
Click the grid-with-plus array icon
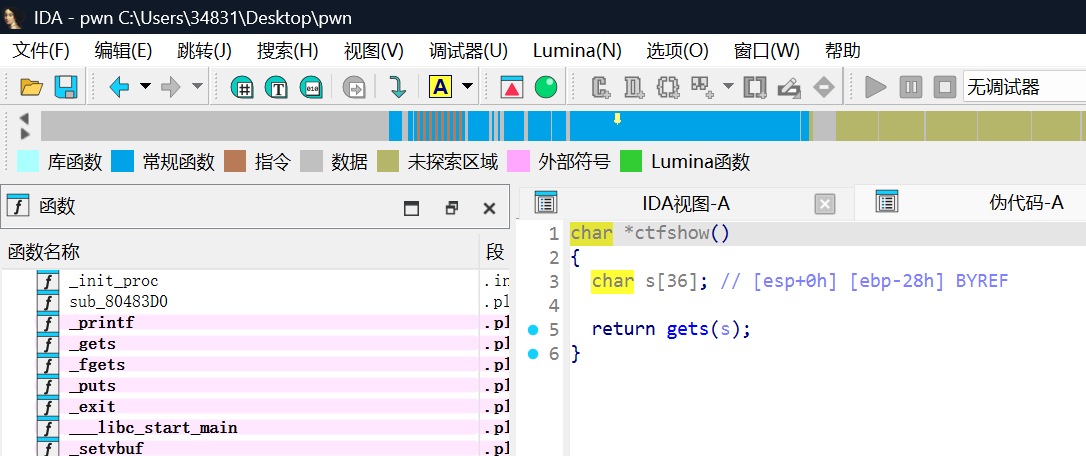[703, 87]
